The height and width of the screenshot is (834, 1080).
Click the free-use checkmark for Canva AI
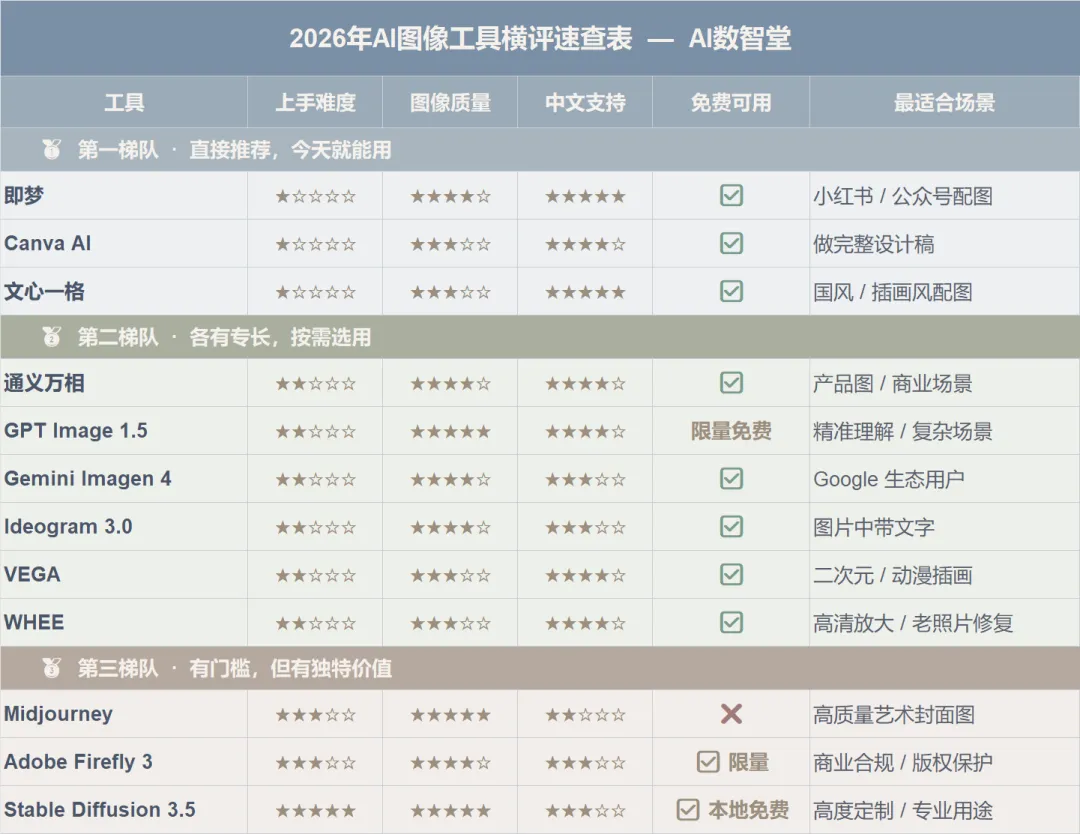pos(731,243)
